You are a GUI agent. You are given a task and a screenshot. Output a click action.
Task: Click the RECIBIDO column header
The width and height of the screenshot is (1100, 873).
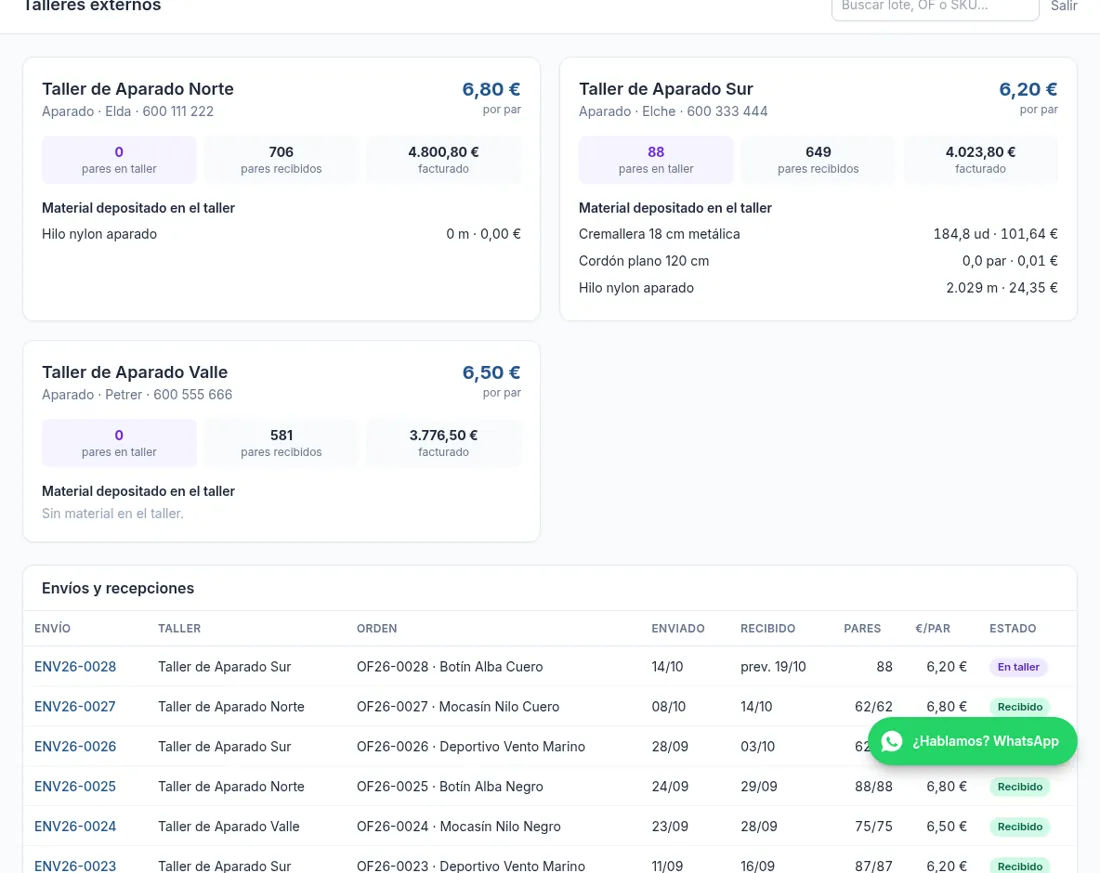767,628
